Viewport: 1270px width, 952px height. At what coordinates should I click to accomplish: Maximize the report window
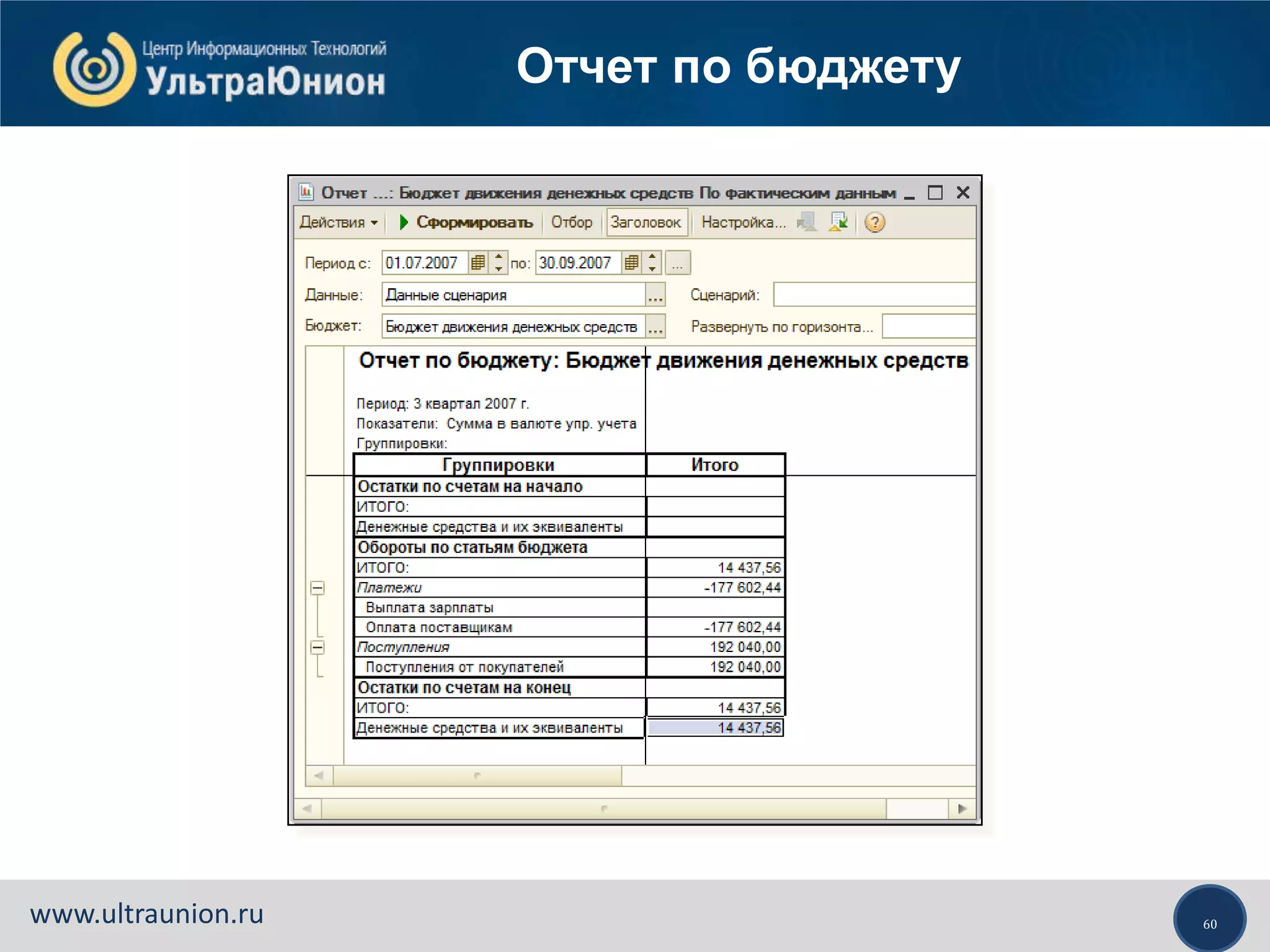[x=935, y=193]
